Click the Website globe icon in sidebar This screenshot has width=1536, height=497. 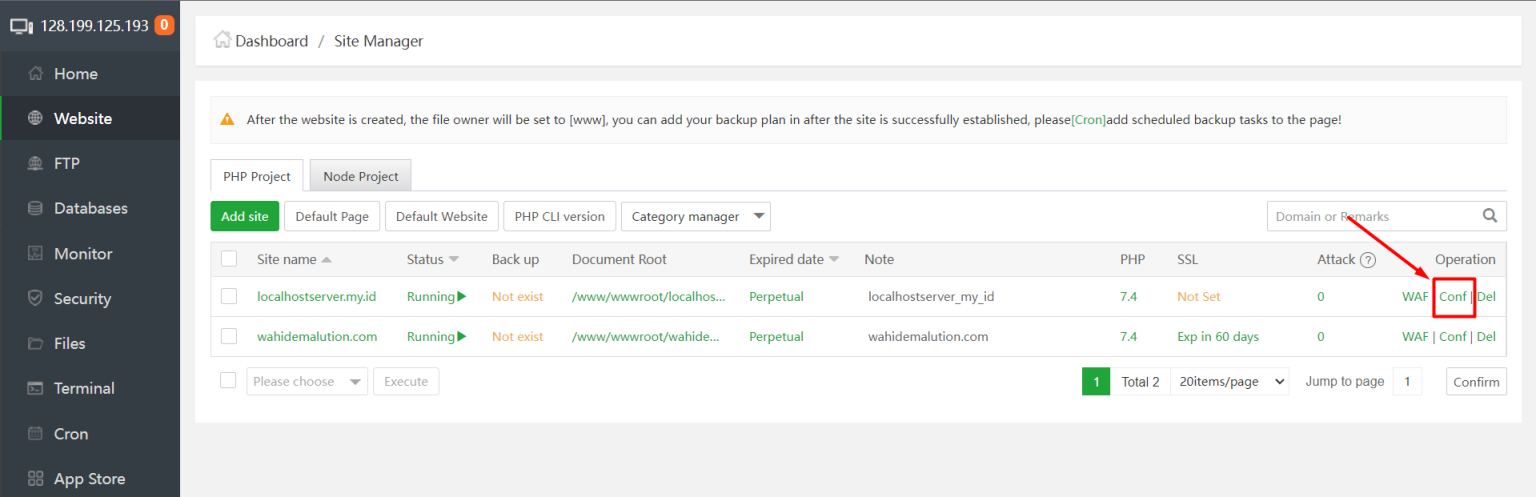click(x=36, y=119)
